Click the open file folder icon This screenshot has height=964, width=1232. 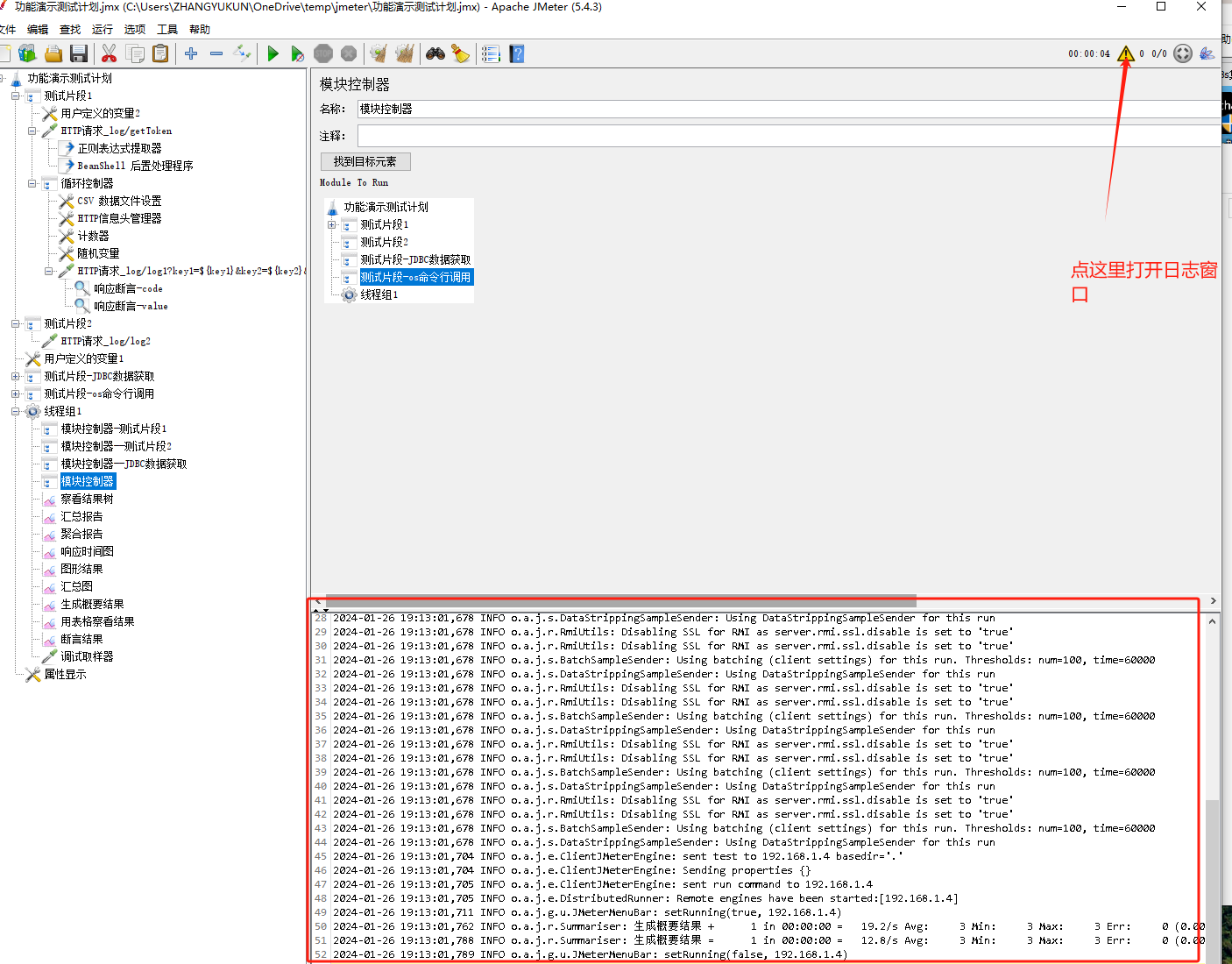pos(53,54)
